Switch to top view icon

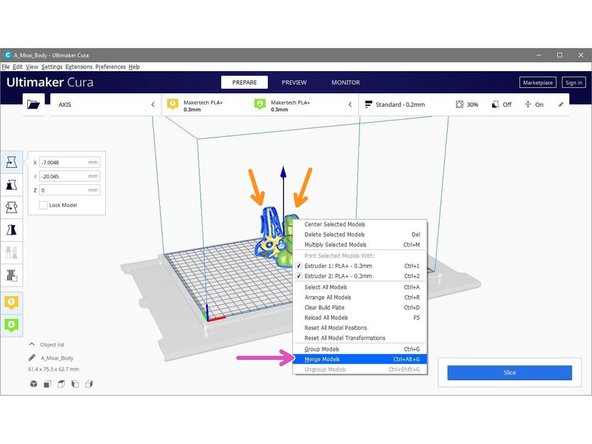click(x=61, y=384)
